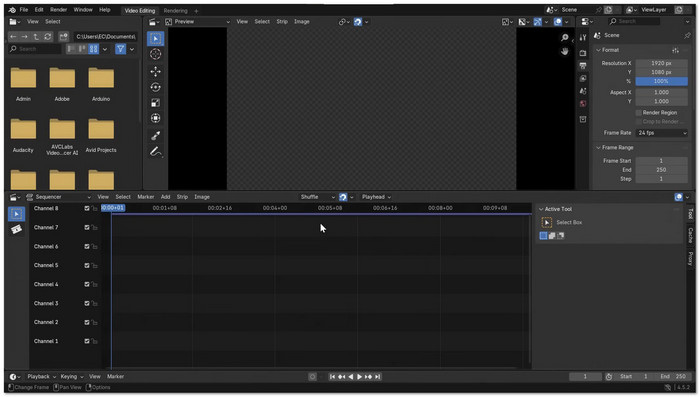
Task: Toggle Channel 4 mute checkbox
Action: [x=87, y=284]
